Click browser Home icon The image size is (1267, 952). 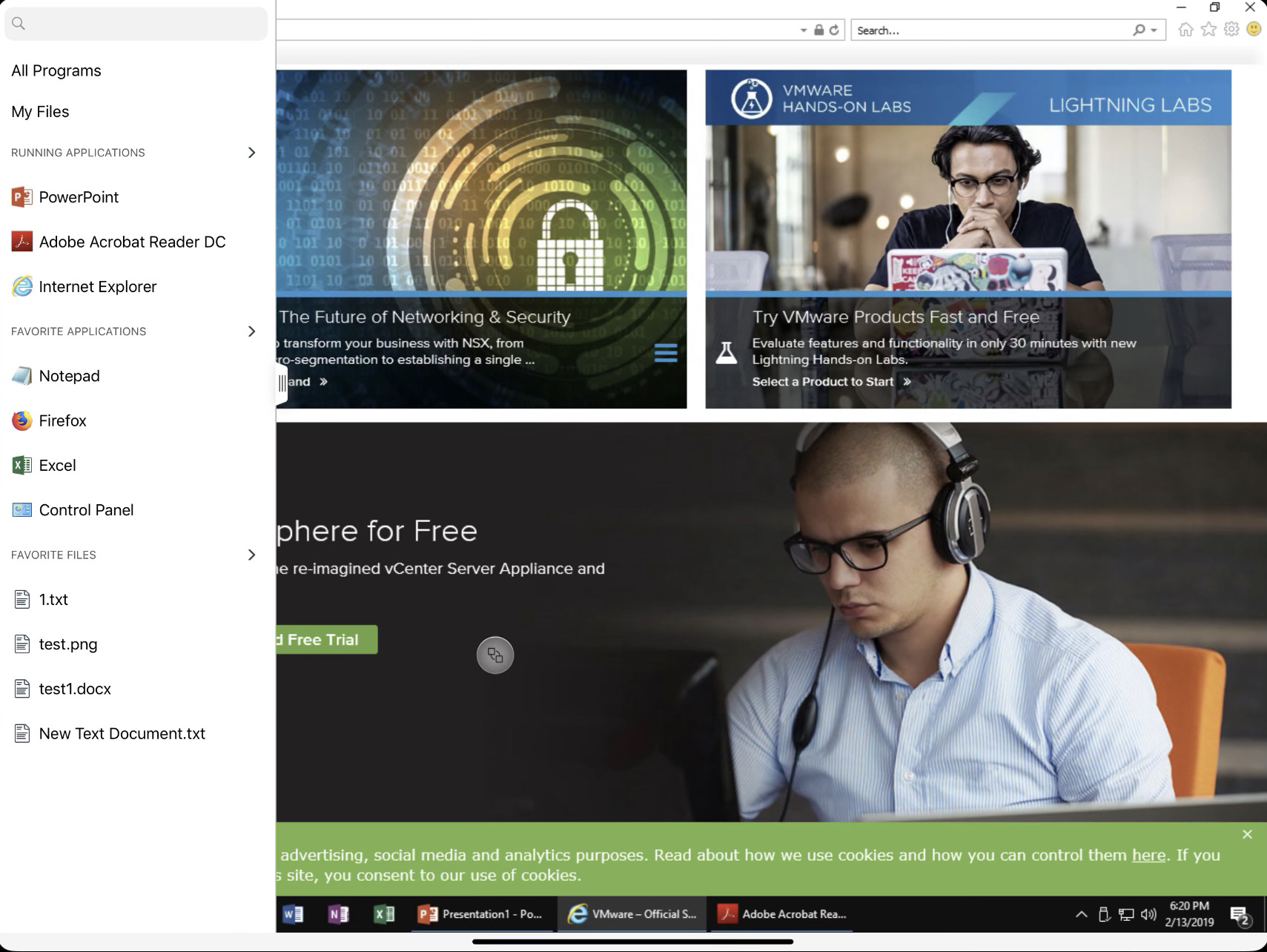click(1185, 30)
